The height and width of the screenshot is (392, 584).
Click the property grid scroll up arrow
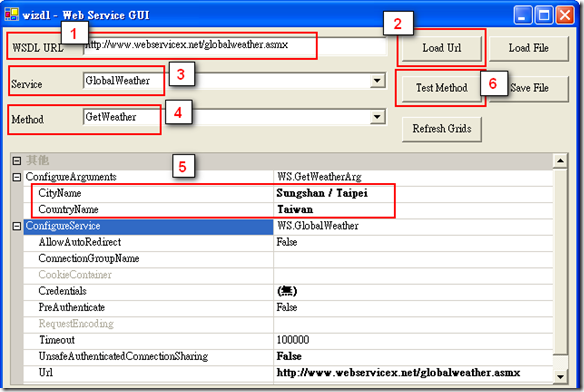point(560,161)
